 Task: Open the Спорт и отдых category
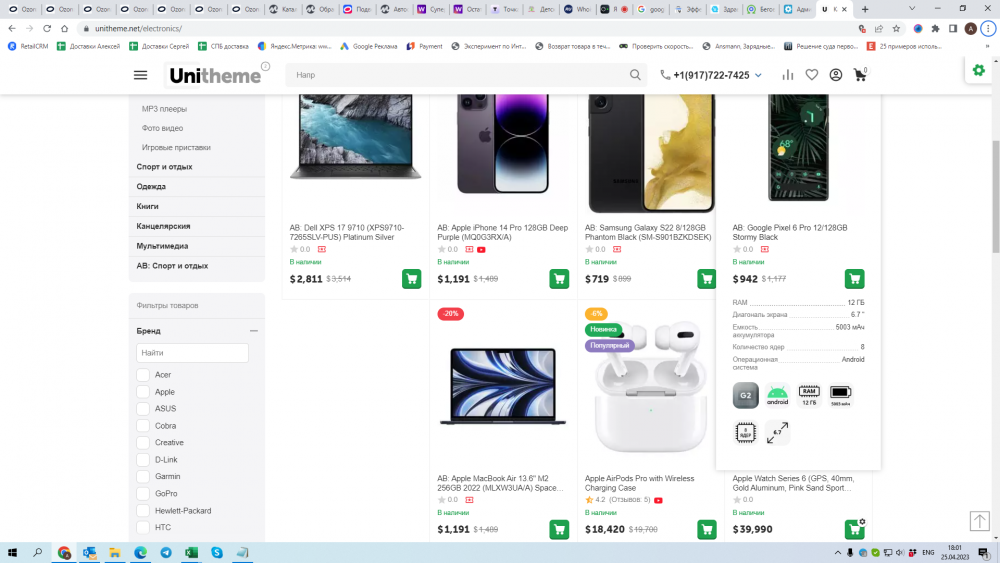[165, 167]
